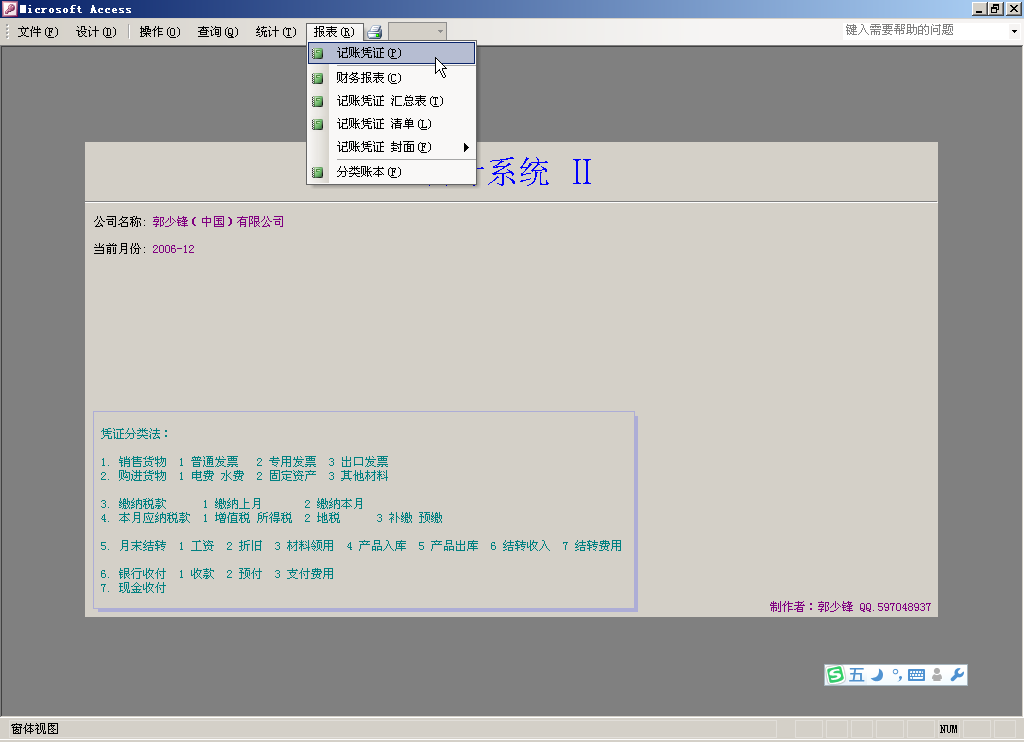The image size is (1024, 742).
Task: Select 记账凭证 in the report menu
Action: click(x=369, y=53)
